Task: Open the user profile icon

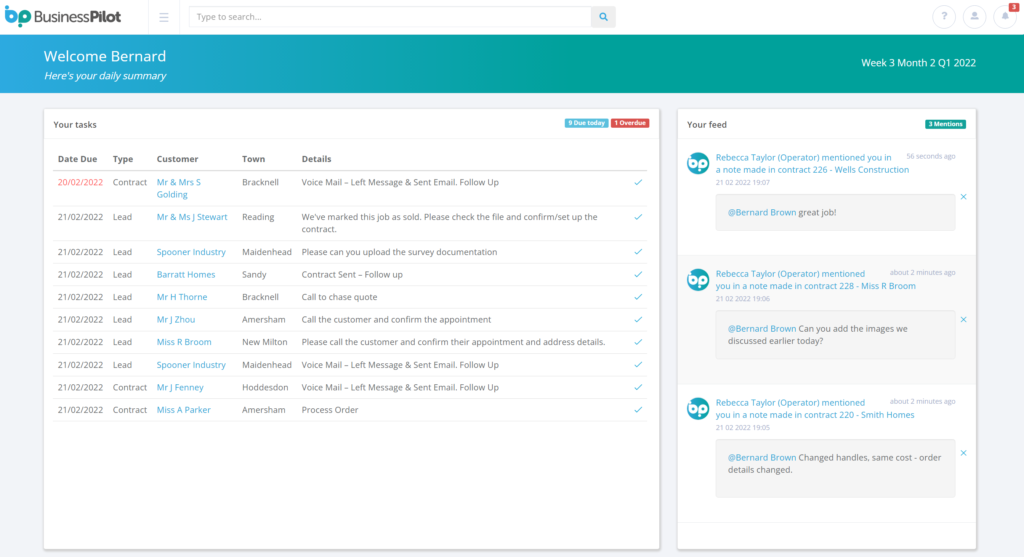Action: [x=974, y=17]
